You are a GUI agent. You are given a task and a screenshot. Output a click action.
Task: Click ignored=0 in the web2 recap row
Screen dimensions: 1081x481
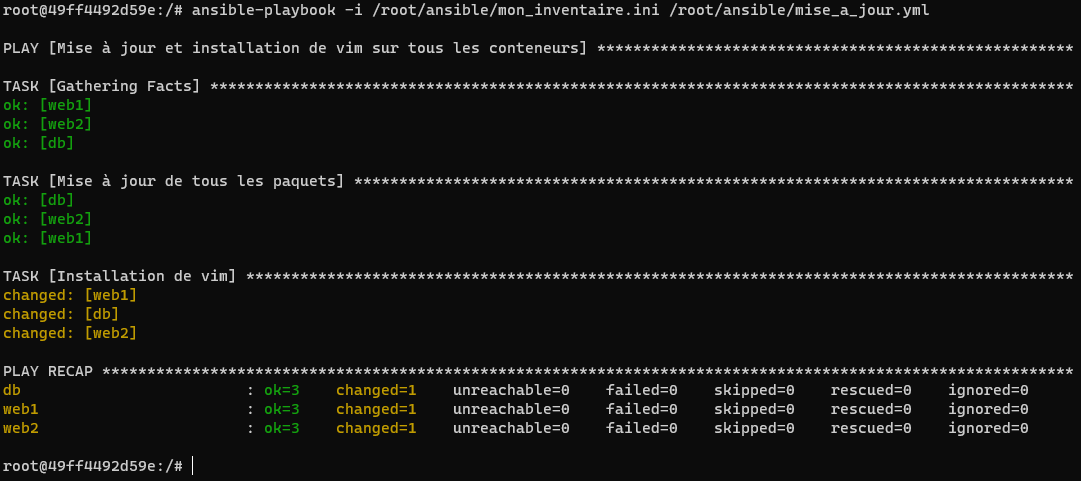988,428
